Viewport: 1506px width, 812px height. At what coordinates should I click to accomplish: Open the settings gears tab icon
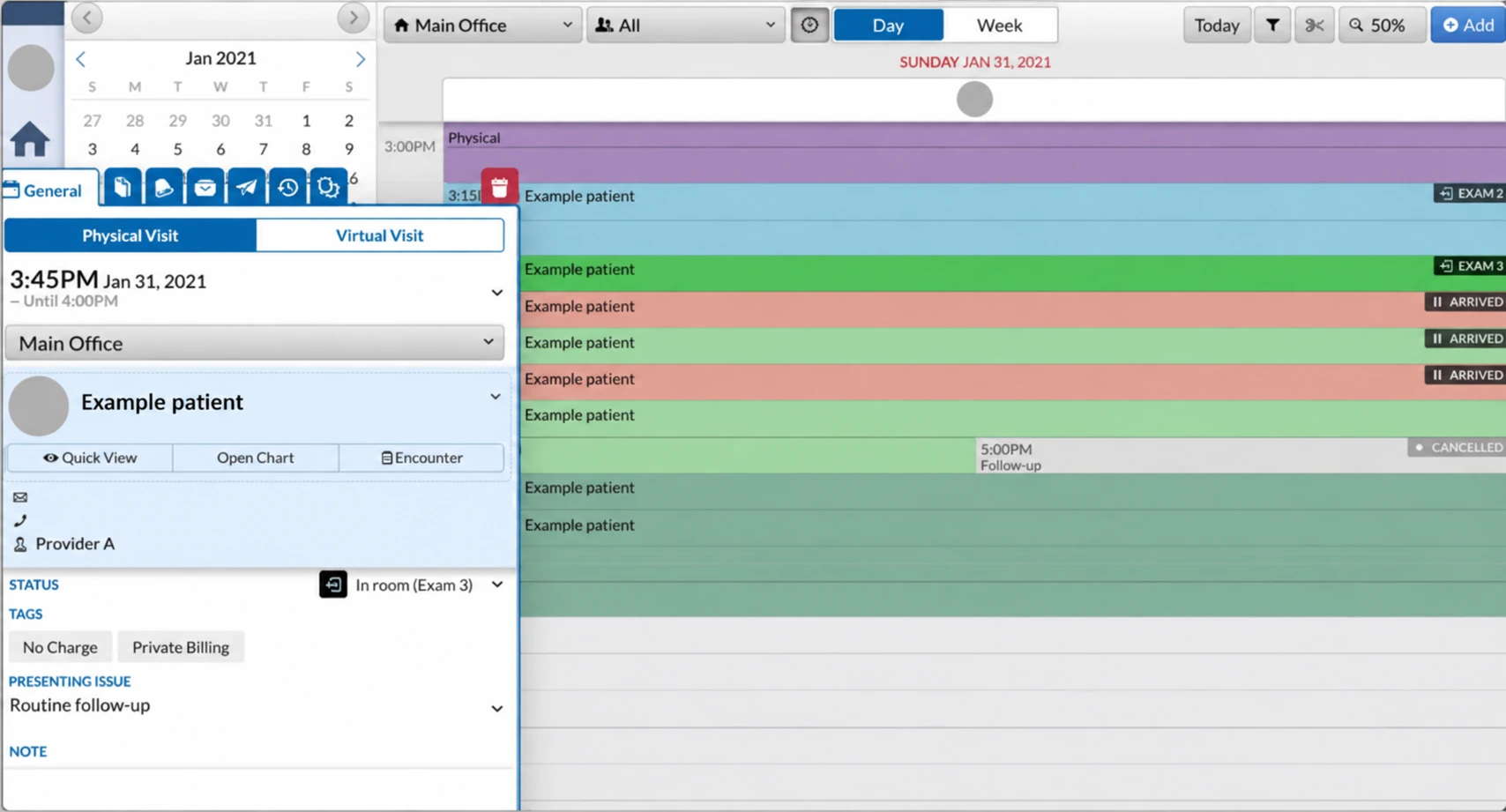pos(328,187)
